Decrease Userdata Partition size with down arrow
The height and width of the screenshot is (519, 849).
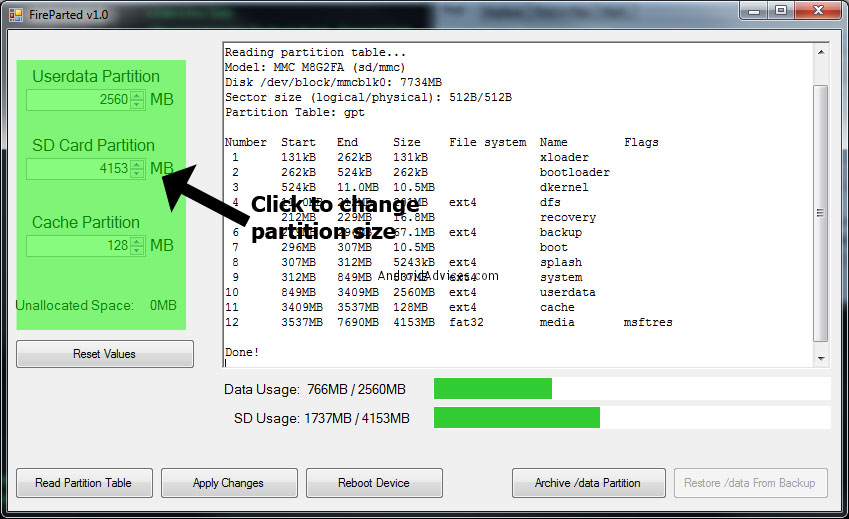point(138,104)
